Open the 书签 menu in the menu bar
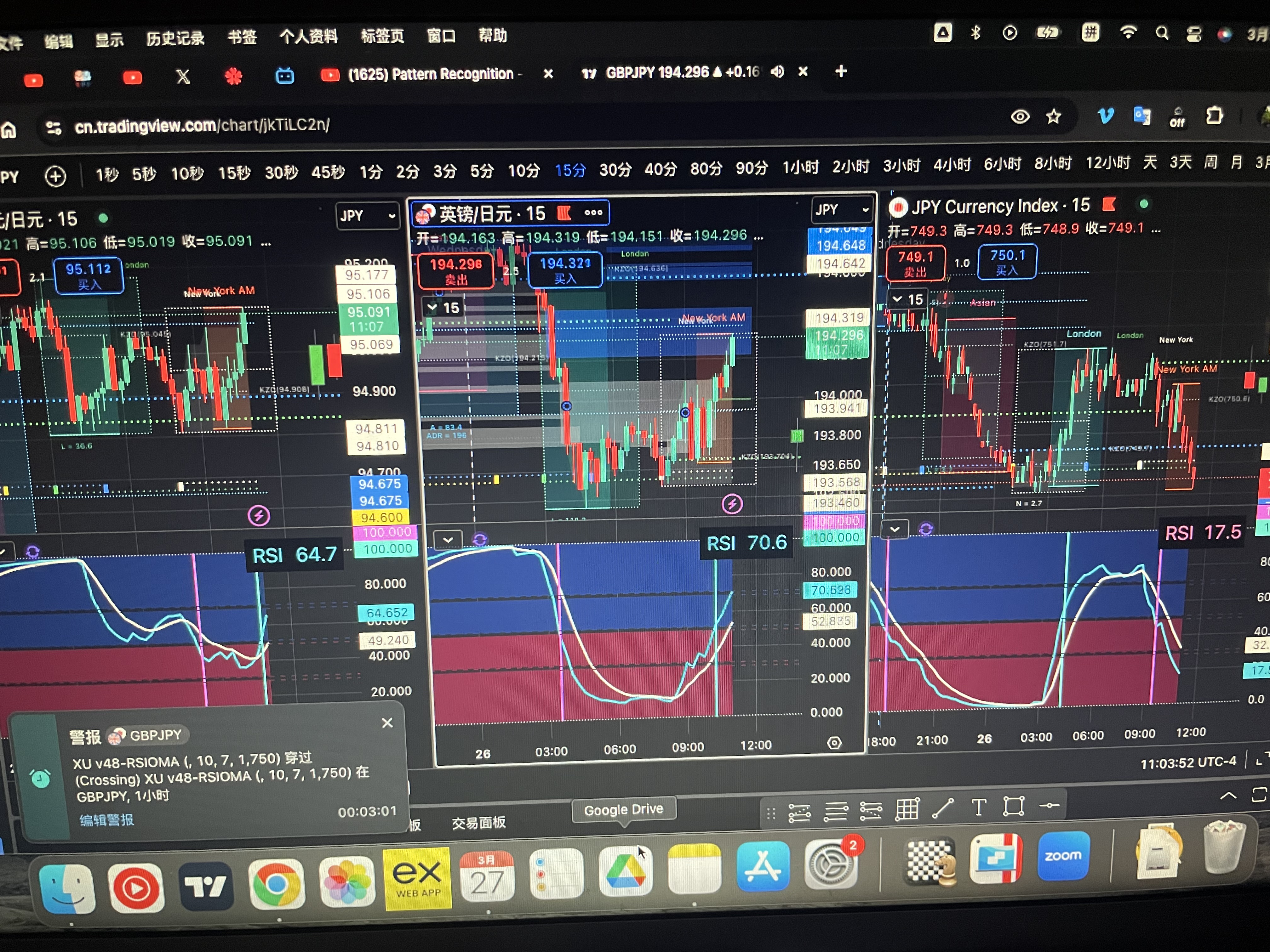This screenshot has height=952, width=1270. [242, 37]
